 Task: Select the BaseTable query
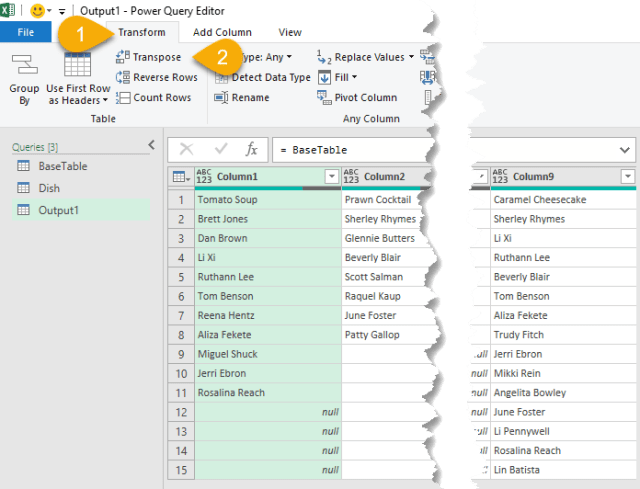pos(81,166)
